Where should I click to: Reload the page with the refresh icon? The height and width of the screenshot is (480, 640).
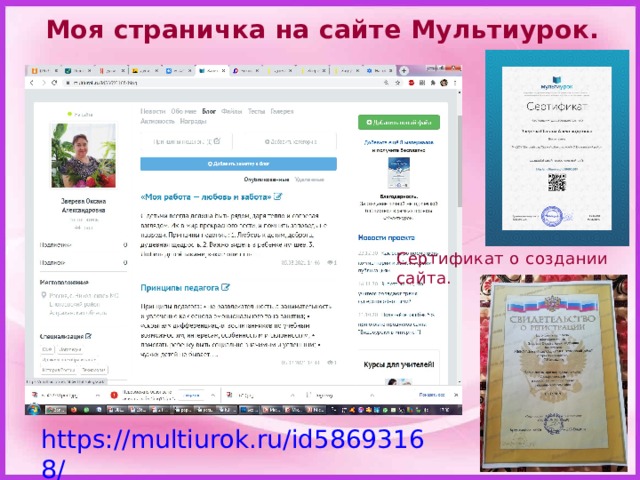[x=54, y=83]
